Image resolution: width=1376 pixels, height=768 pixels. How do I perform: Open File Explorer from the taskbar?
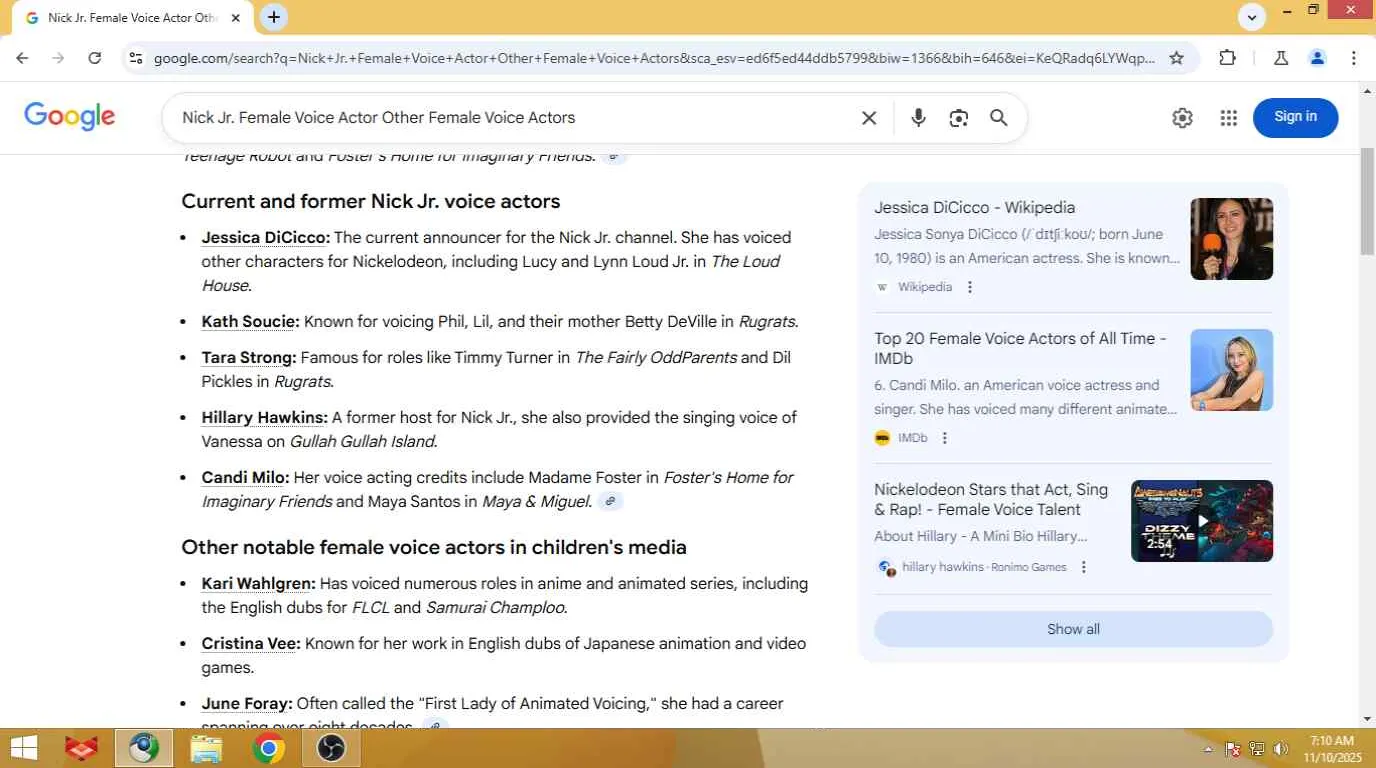[206, 748]
